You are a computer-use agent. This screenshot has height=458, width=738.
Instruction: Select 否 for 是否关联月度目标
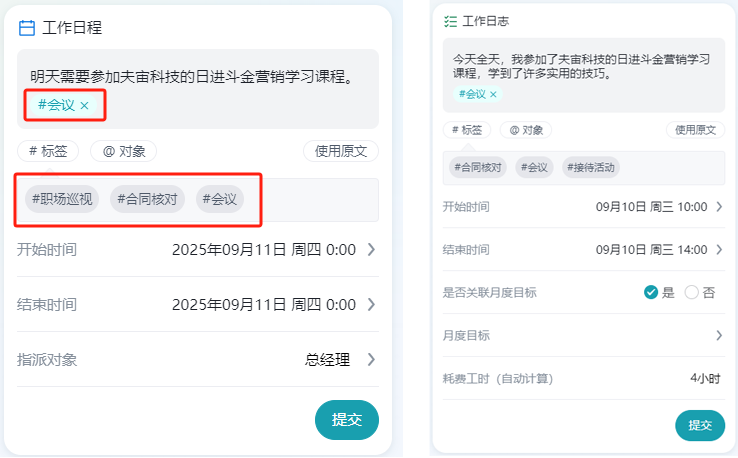[x=691, y=292]
